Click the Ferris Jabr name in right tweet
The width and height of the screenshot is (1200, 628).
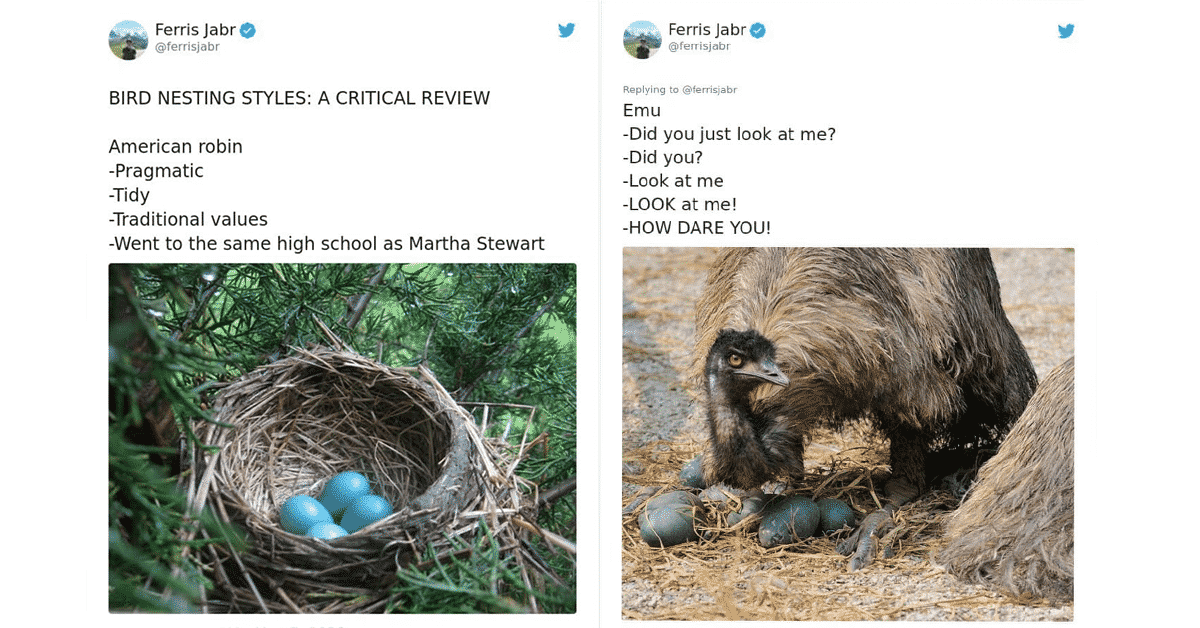(x=707, y=30)
